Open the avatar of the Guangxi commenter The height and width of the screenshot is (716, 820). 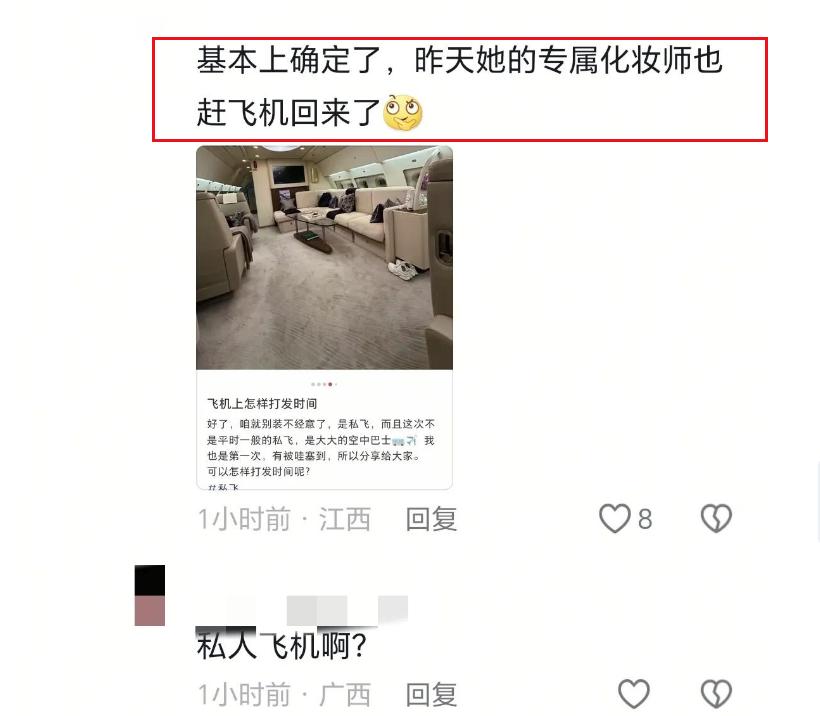tap(150, 595)
